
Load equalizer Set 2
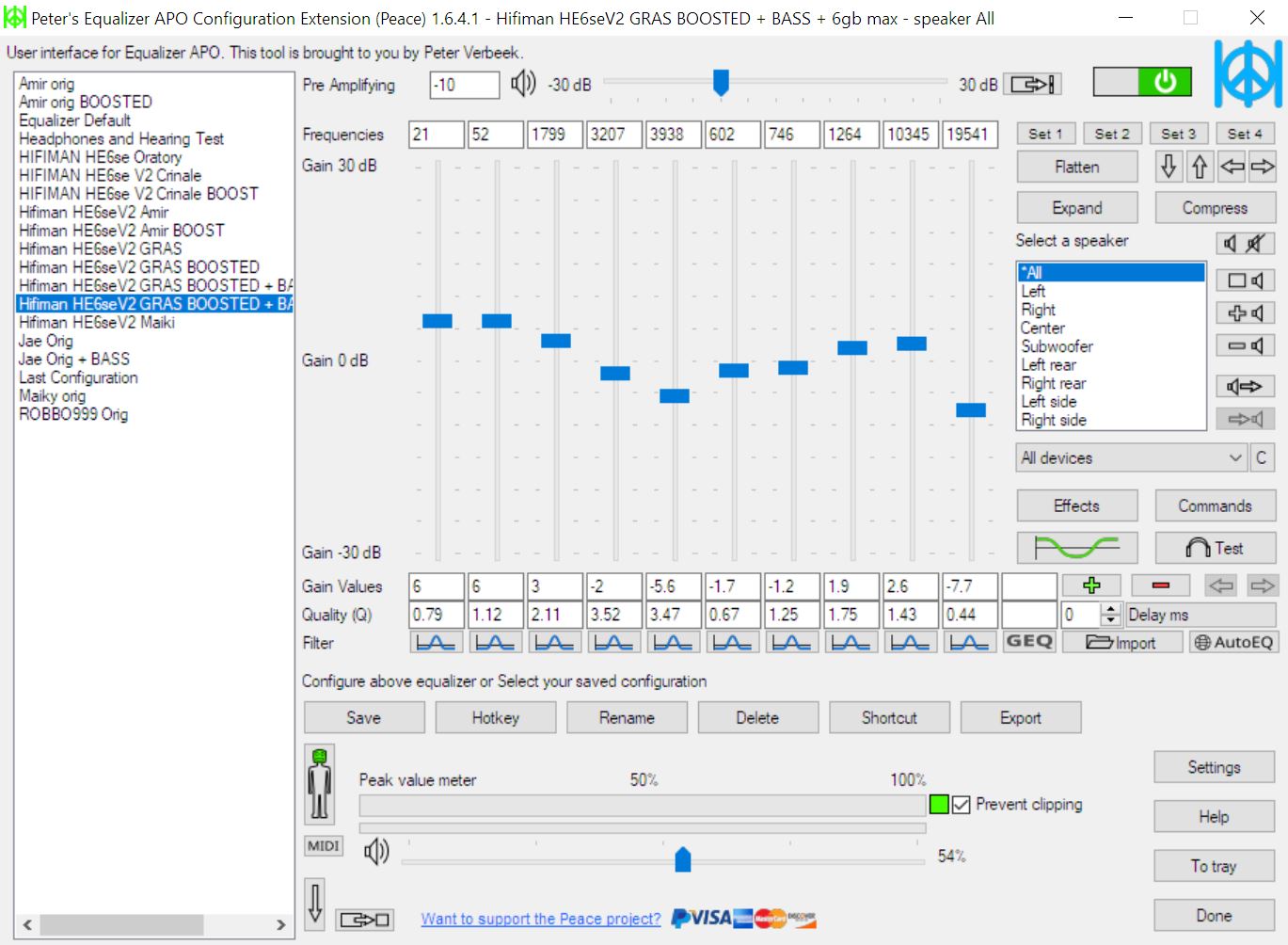(1112, 134)
